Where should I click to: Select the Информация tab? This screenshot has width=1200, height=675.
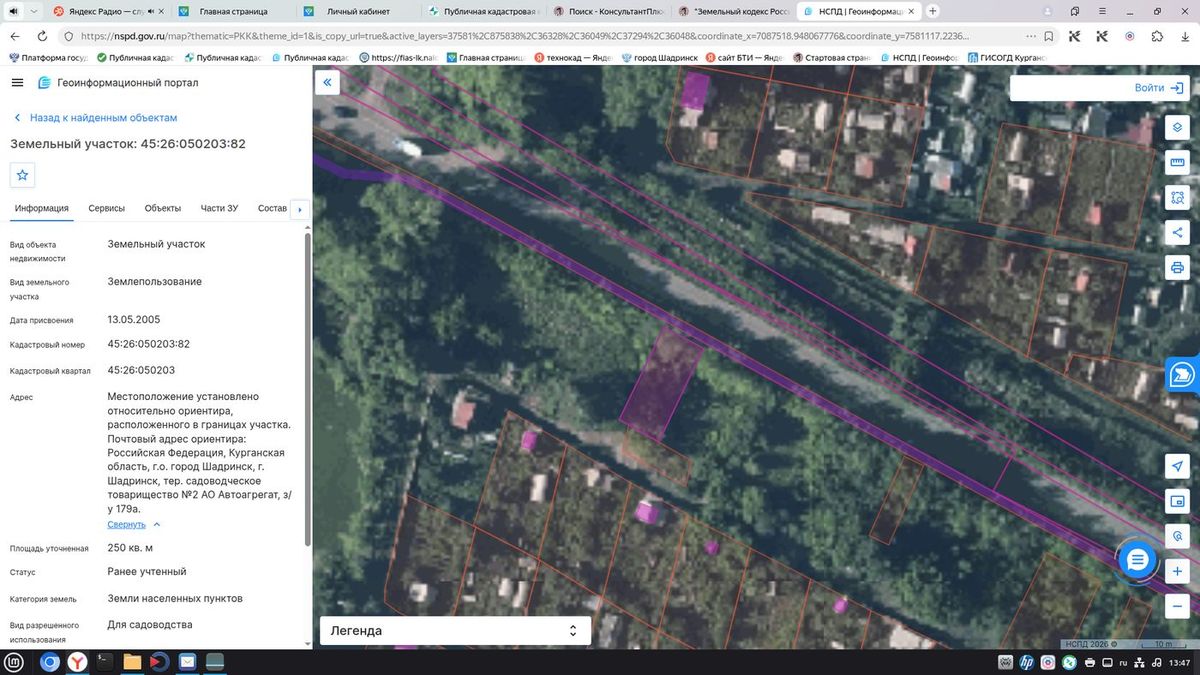42,208
